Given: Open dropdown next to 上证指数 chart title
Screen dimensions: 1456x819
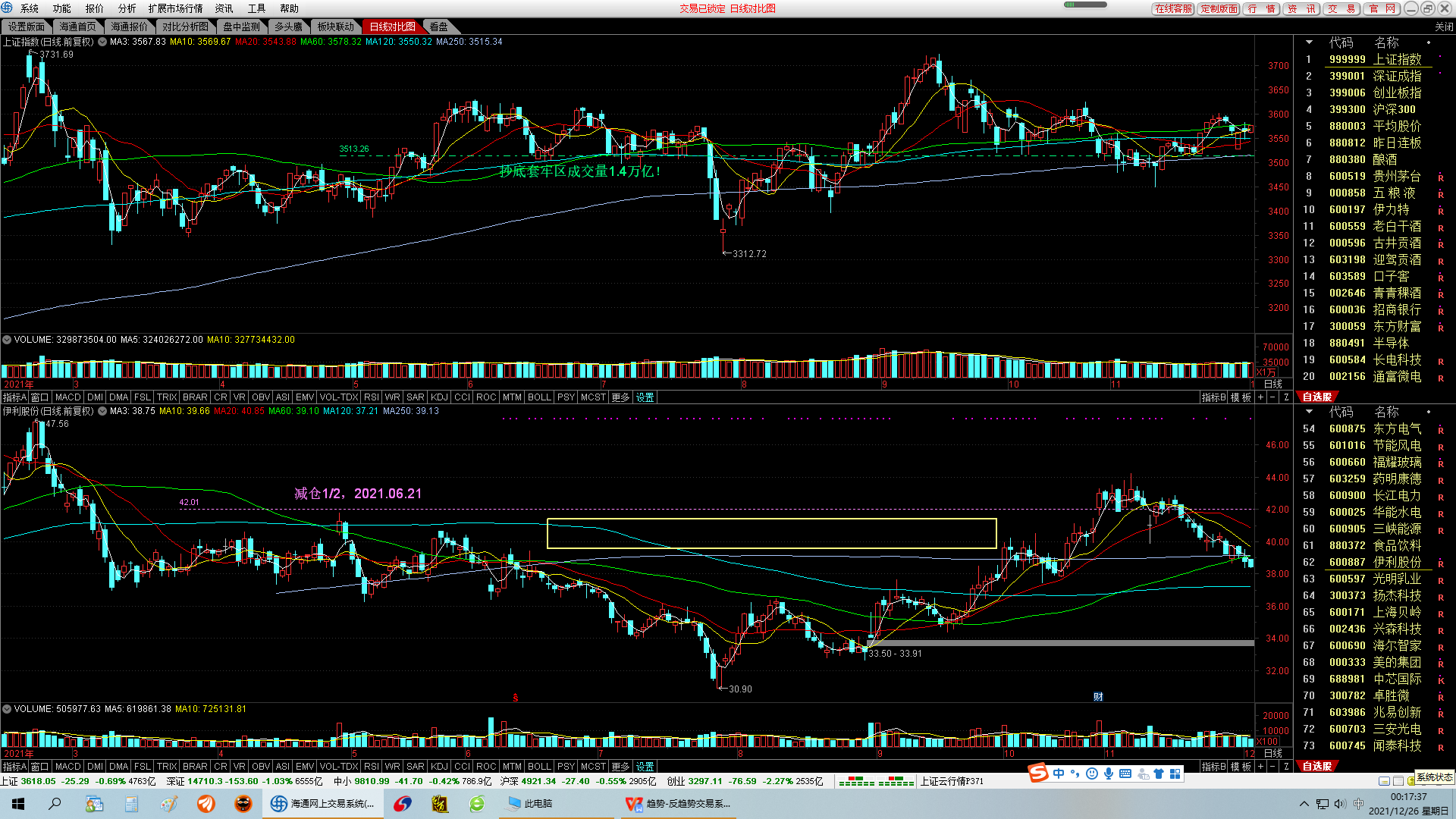Looking at the screenshot, I should 102,42.
